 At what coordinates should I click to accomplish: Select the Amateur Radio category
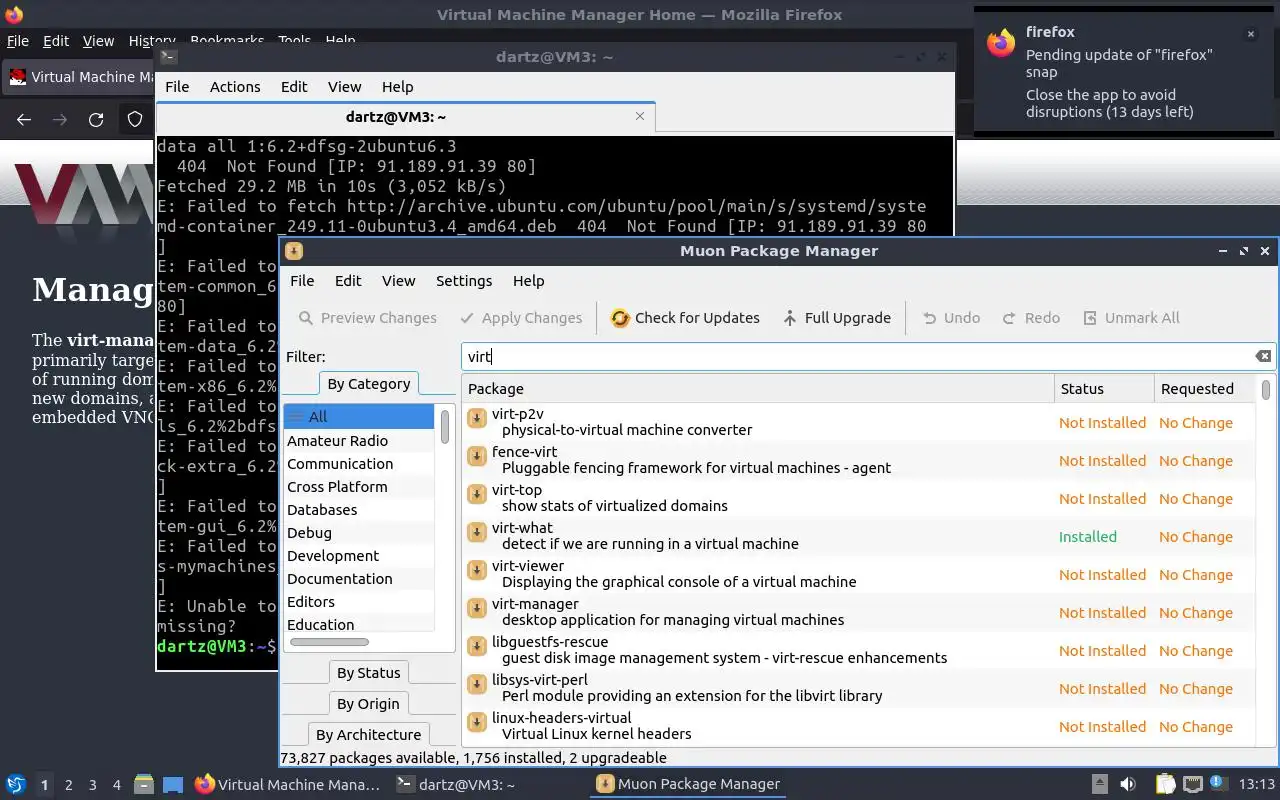click(x=359, y=441)
